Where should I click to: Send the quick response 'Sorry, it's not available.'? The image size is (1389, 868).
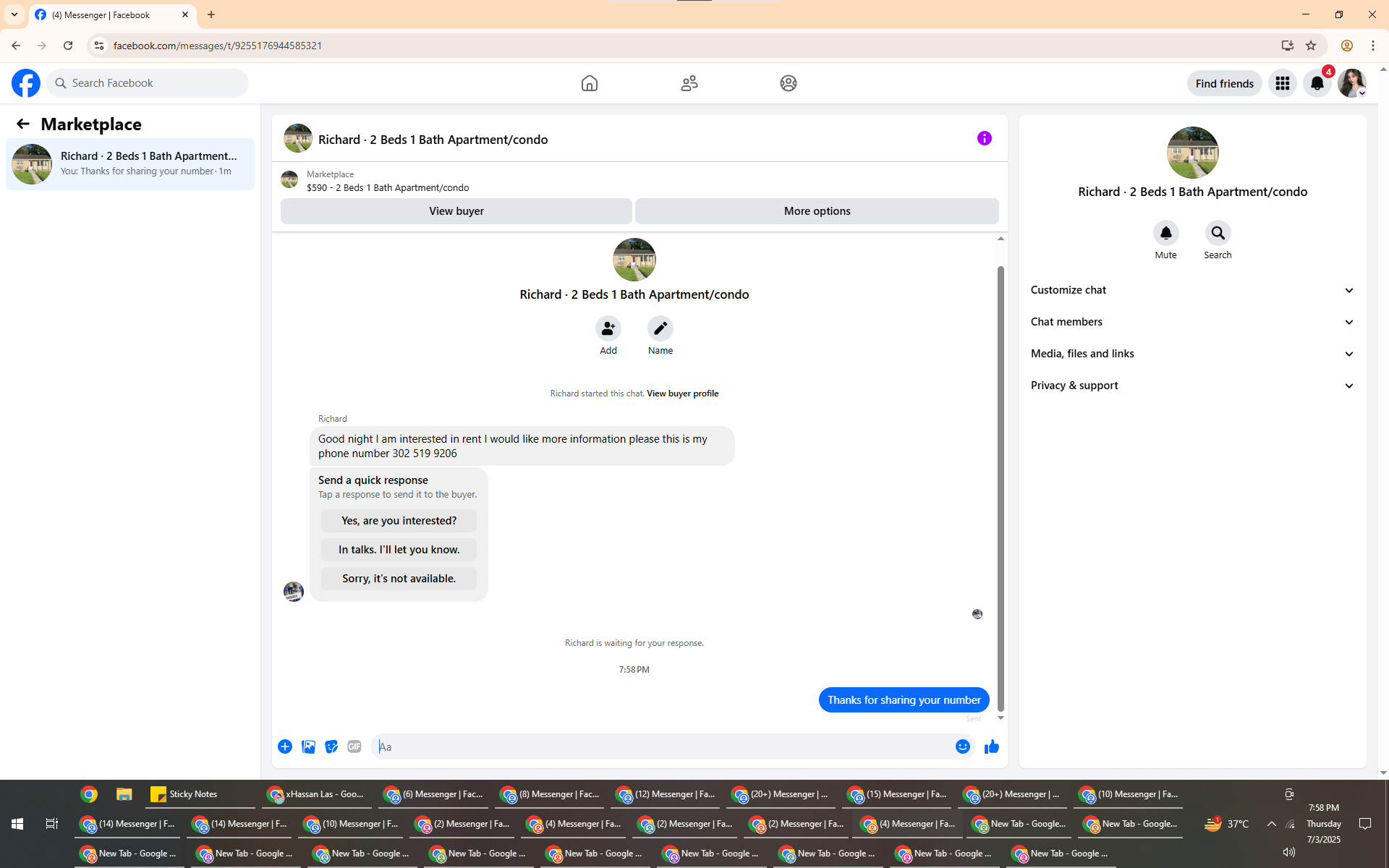pos(399,579)
